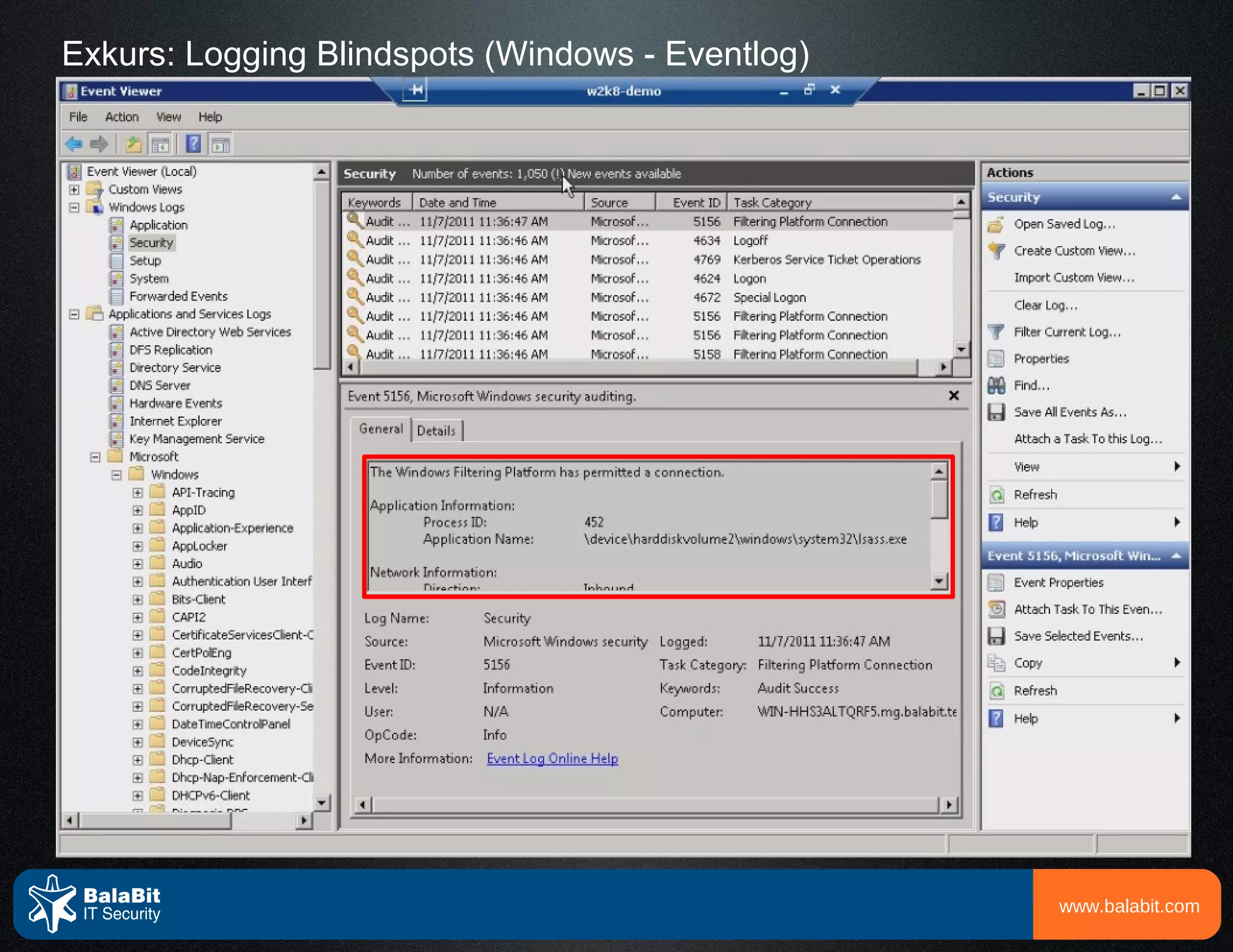Click the Save Selected Events floppy icon

[x=996, y=636]
